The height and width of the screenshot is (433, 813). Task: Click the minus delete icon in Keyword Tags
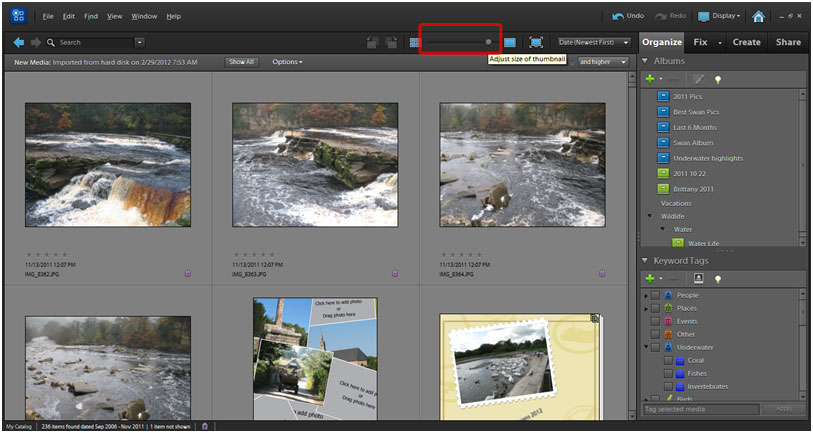[674, 280]
